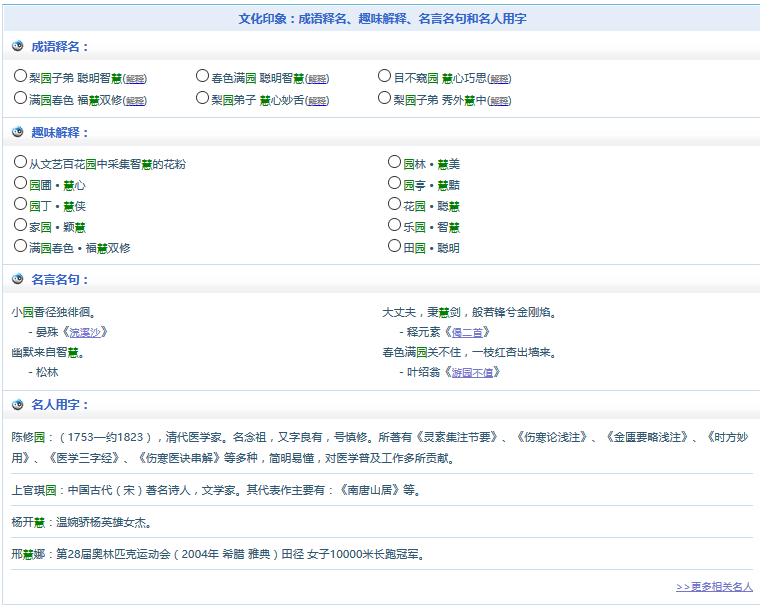Choose the 目不窥园 慧心巧思 radio button
Screen dimensions: 760x608
(385, 76)
